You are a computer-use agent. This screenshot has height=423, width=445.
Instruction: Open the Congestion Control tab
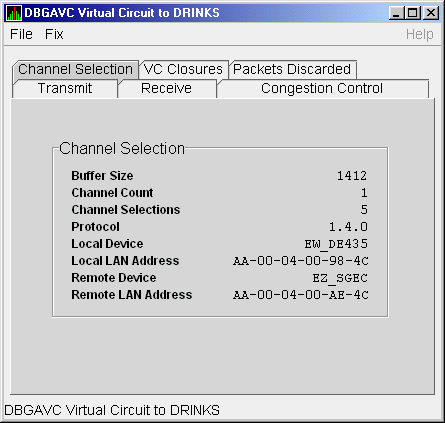click(322, 89)
